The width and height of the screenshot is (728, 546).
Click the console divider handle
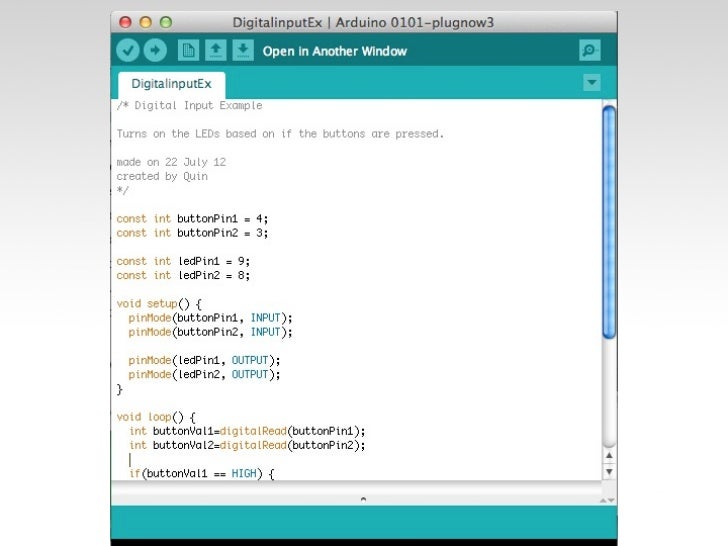coord(363,500)
